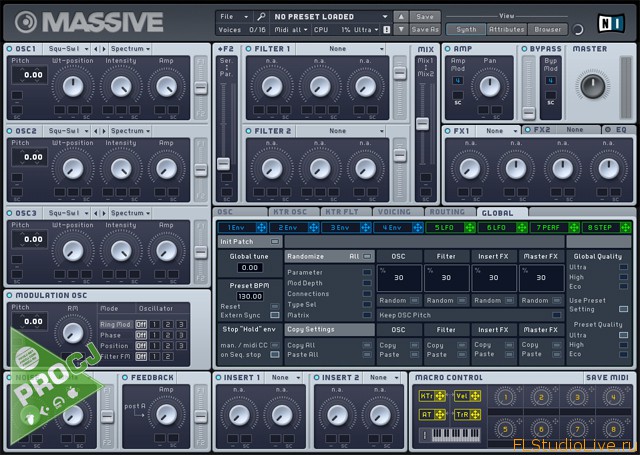
Task: Click the AT aftertouch macro icon
Action: 428,414
